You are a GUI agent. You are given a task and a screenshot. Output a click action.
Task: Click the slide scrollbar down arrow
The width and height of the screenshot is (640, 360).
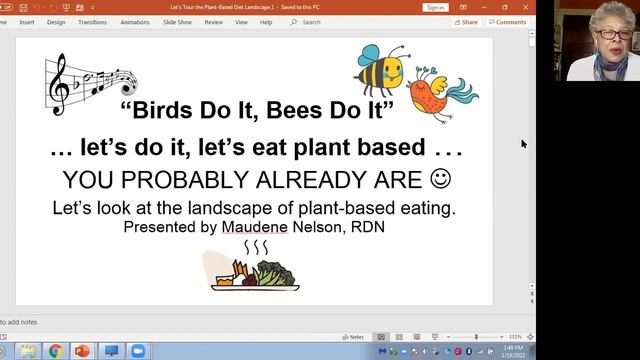tap(532, 286)
